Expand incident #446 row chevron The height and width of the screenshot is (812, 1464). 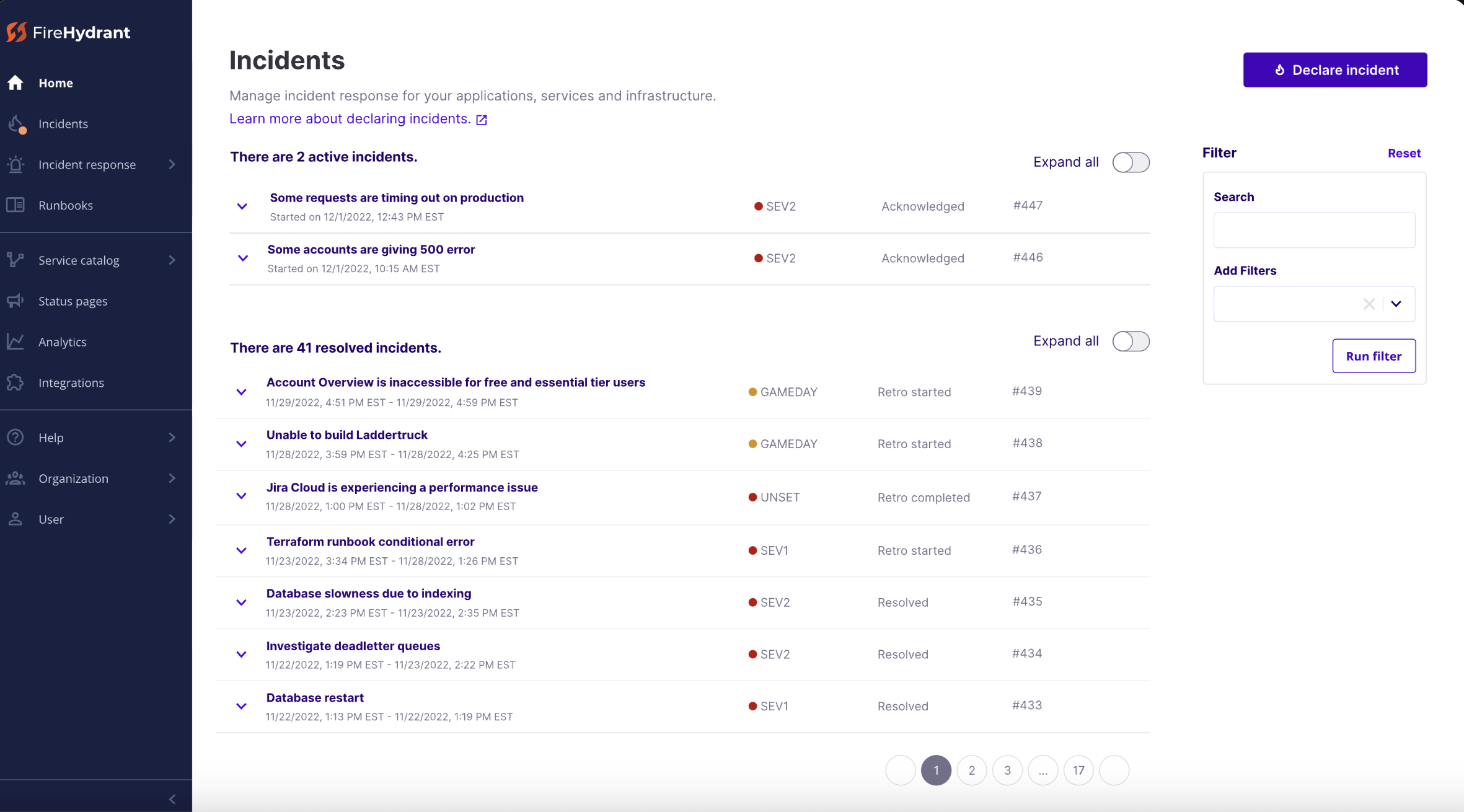(x=243, y=258)
